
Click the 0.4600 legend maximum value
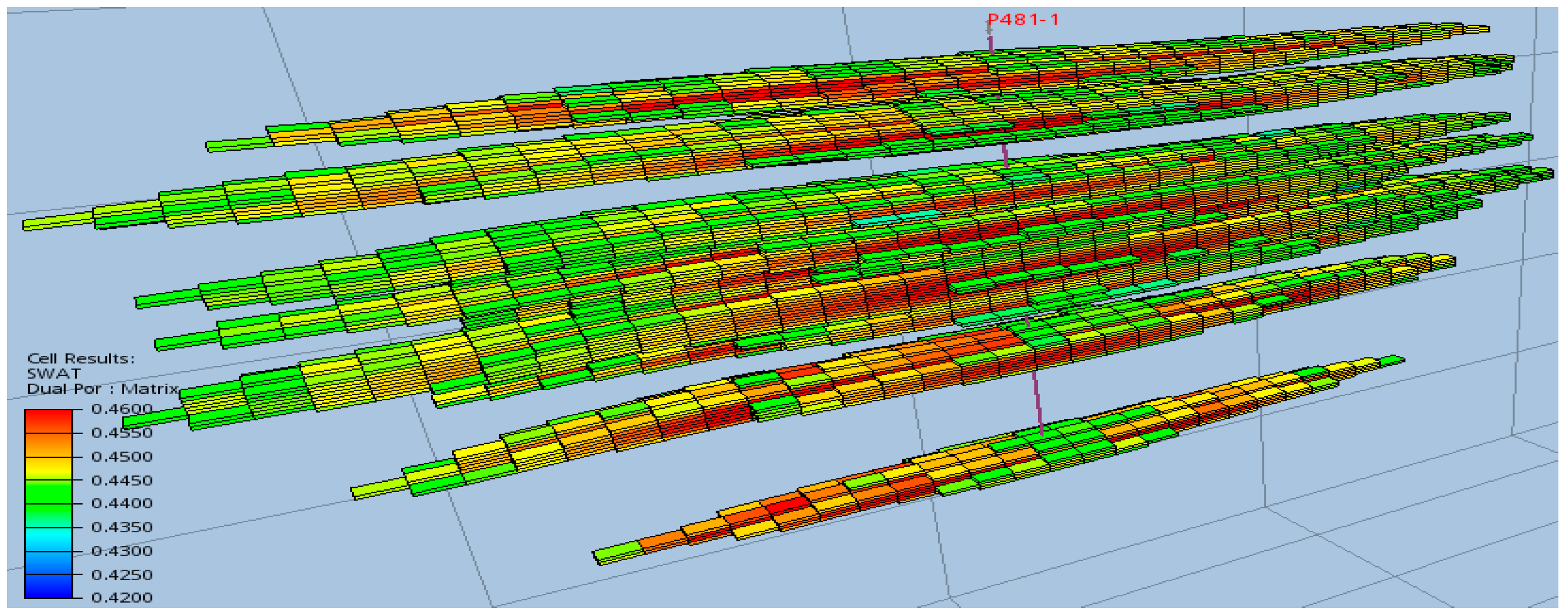122,409
